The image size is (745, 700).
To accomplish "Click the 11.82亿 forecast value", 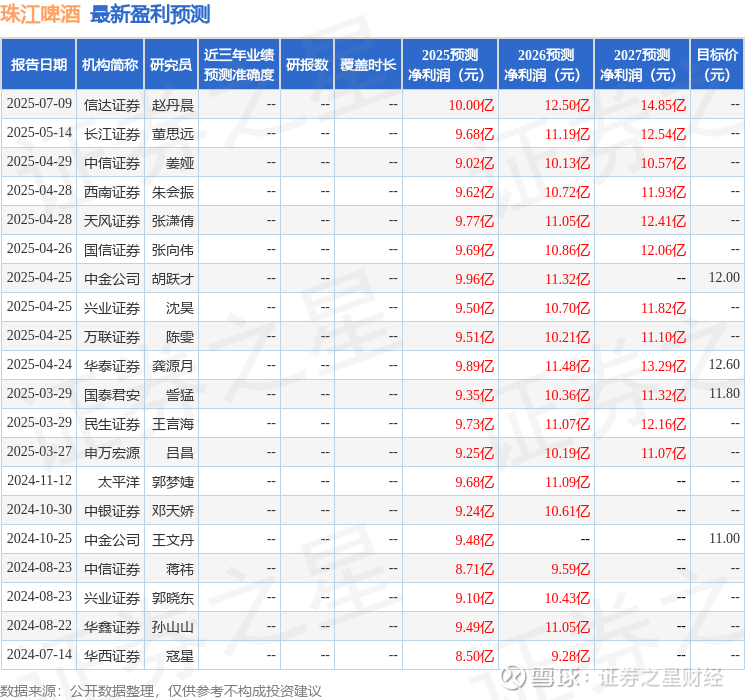I will click(x=663, y=308).
